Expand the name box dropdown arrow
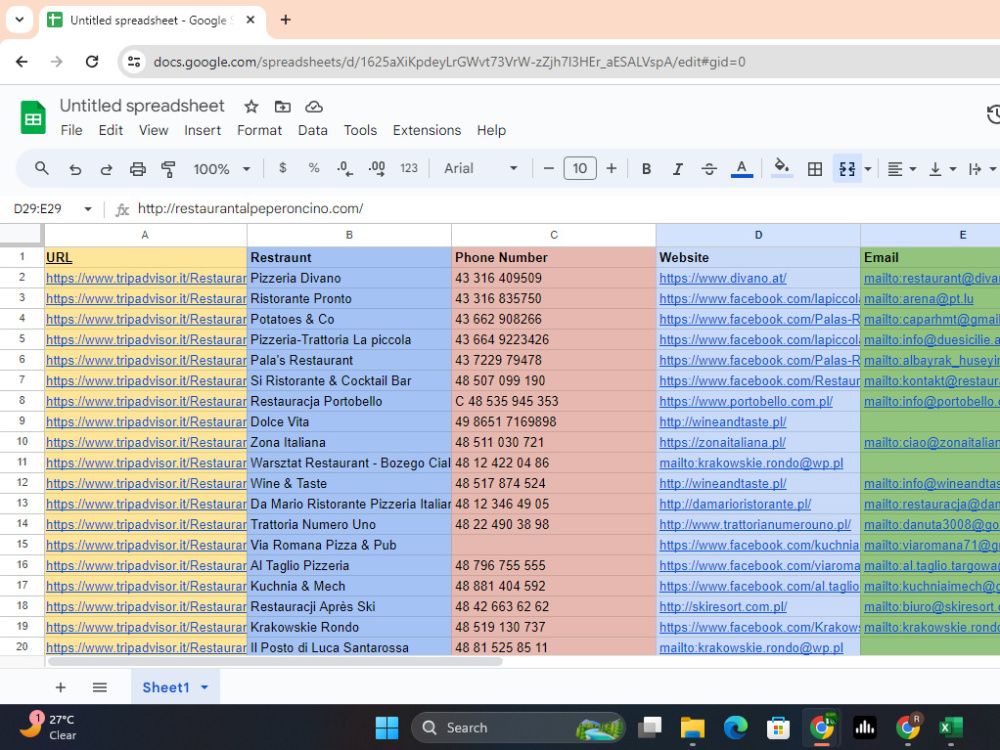1000x750 pixels. click(x=88, y=209)
